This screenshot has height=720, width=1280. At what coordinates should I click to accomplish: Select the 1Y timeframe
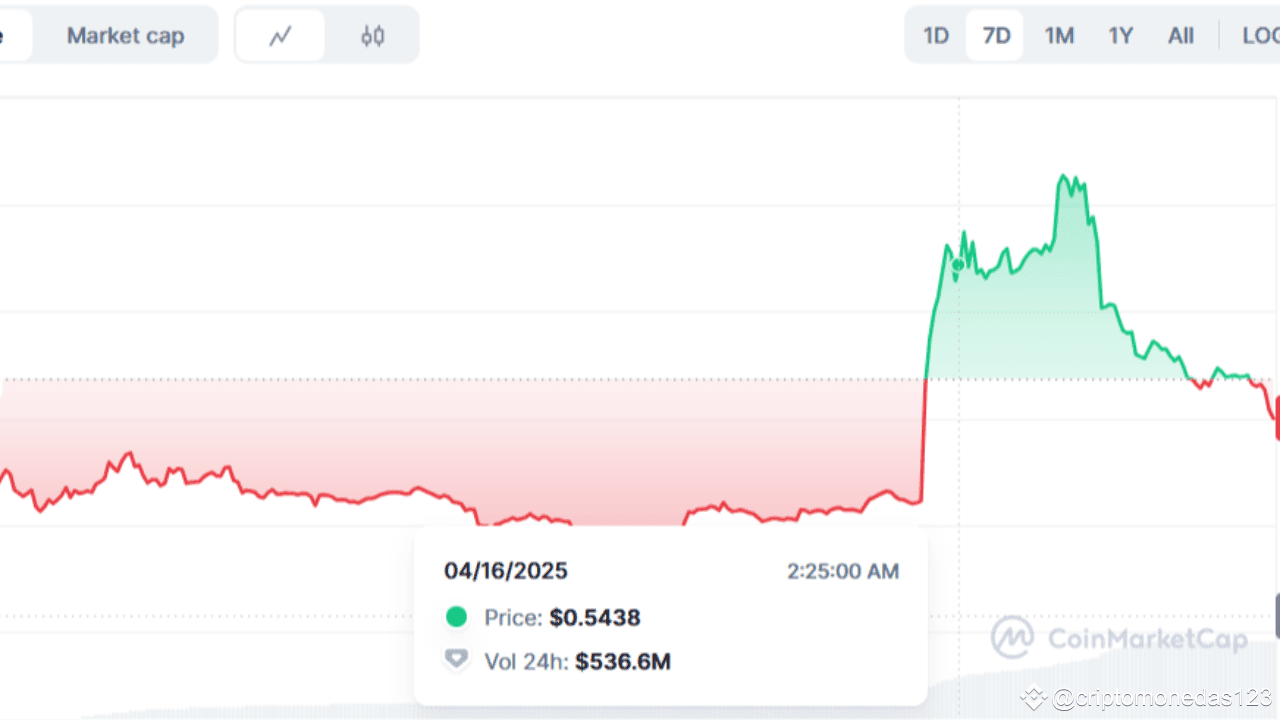1120,35
